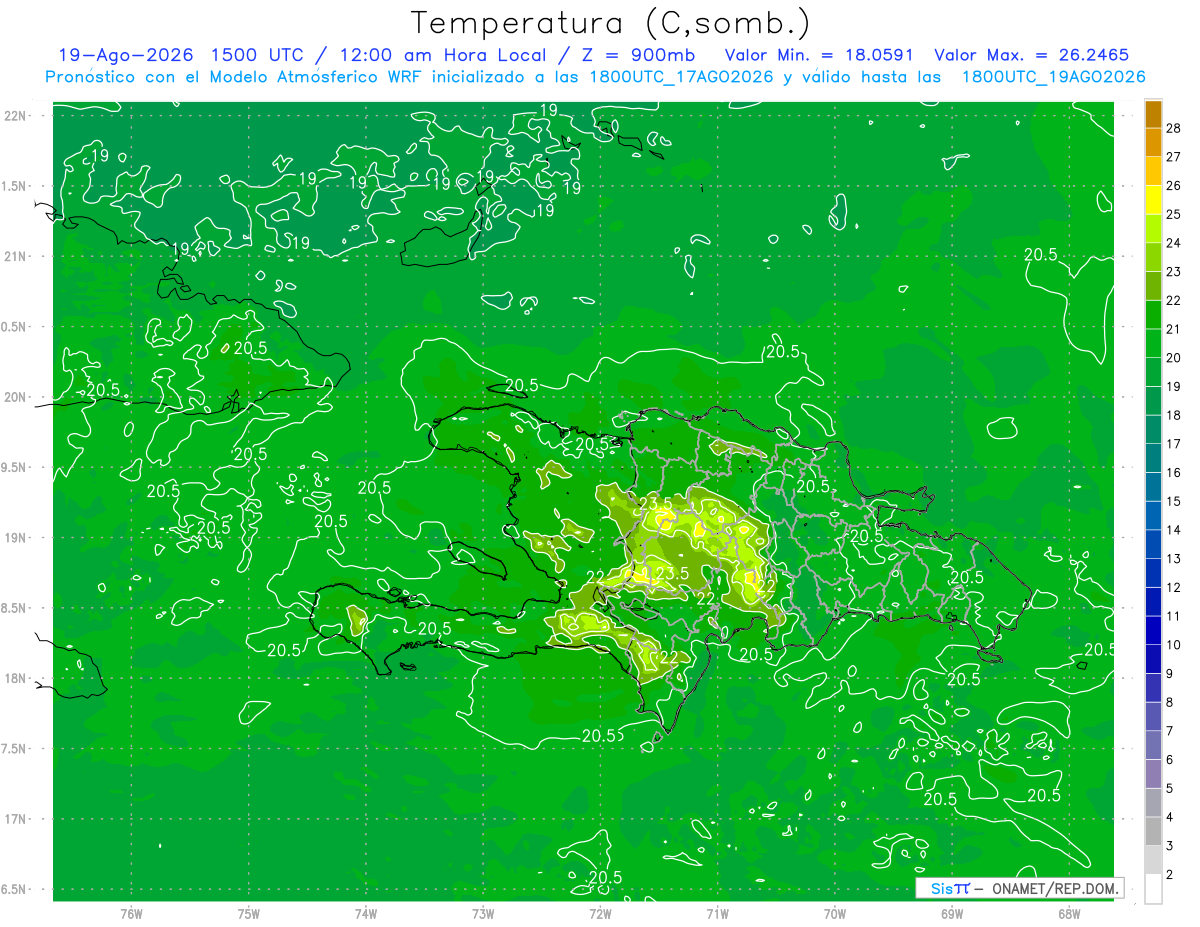Click the '12' colorbar scale value
1200x927 pixels.
tap(1174, 587)
